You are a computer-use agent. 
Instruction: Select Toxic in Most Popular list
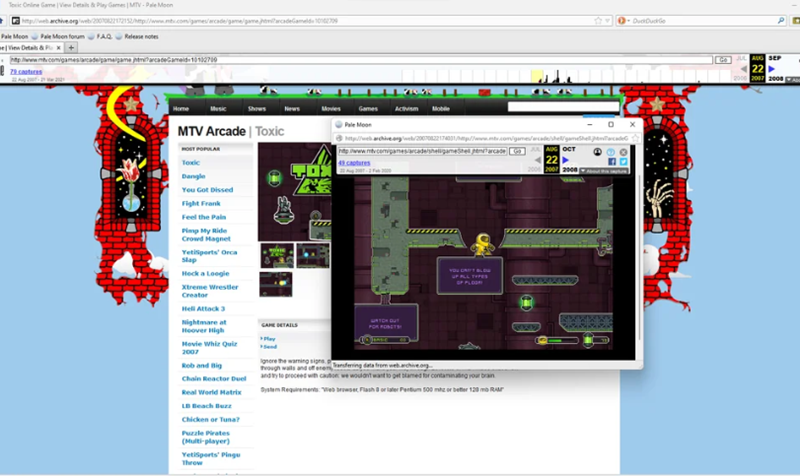[x=191, y=163]
